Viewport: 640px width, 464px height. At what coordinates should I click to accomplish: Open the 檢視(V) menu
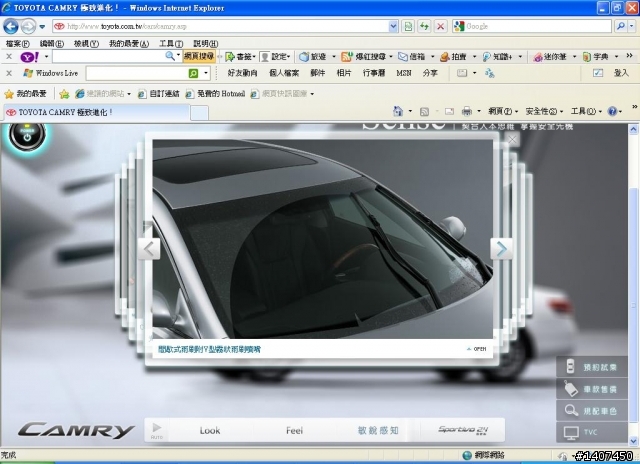tap(86, 43)
